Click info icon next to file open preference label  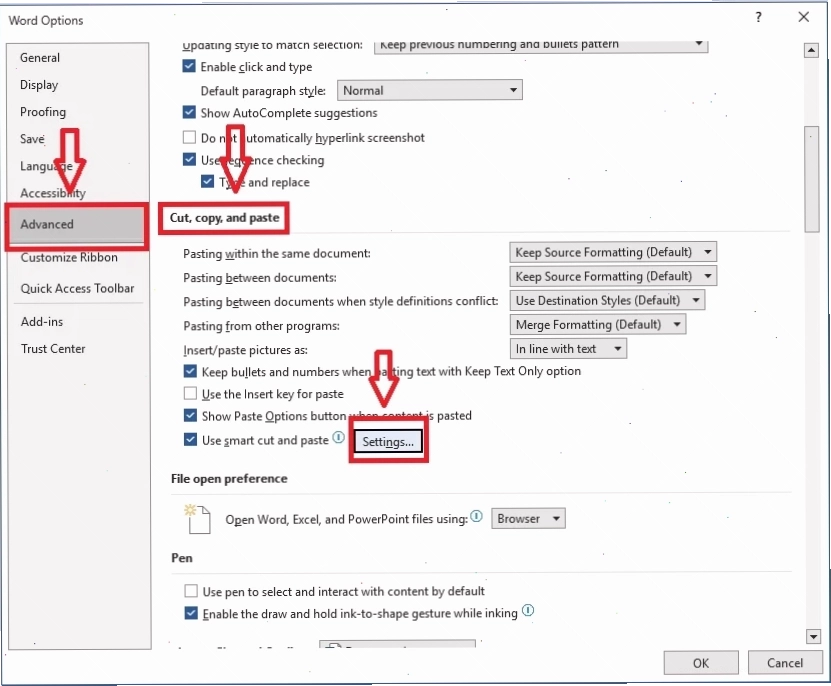(476, 516)
